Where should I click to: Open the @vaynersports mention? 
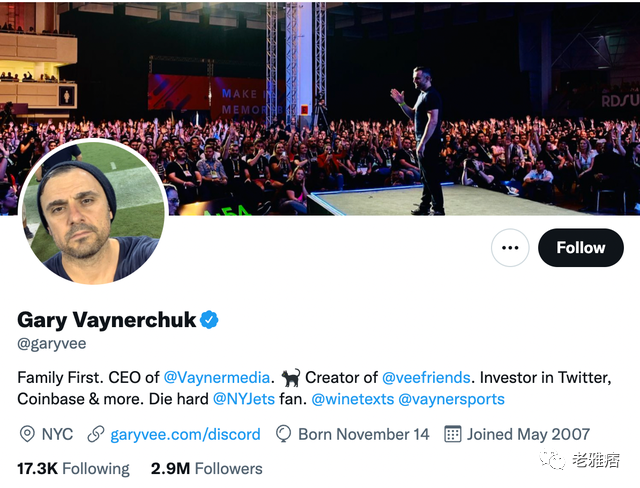point(451,399)
